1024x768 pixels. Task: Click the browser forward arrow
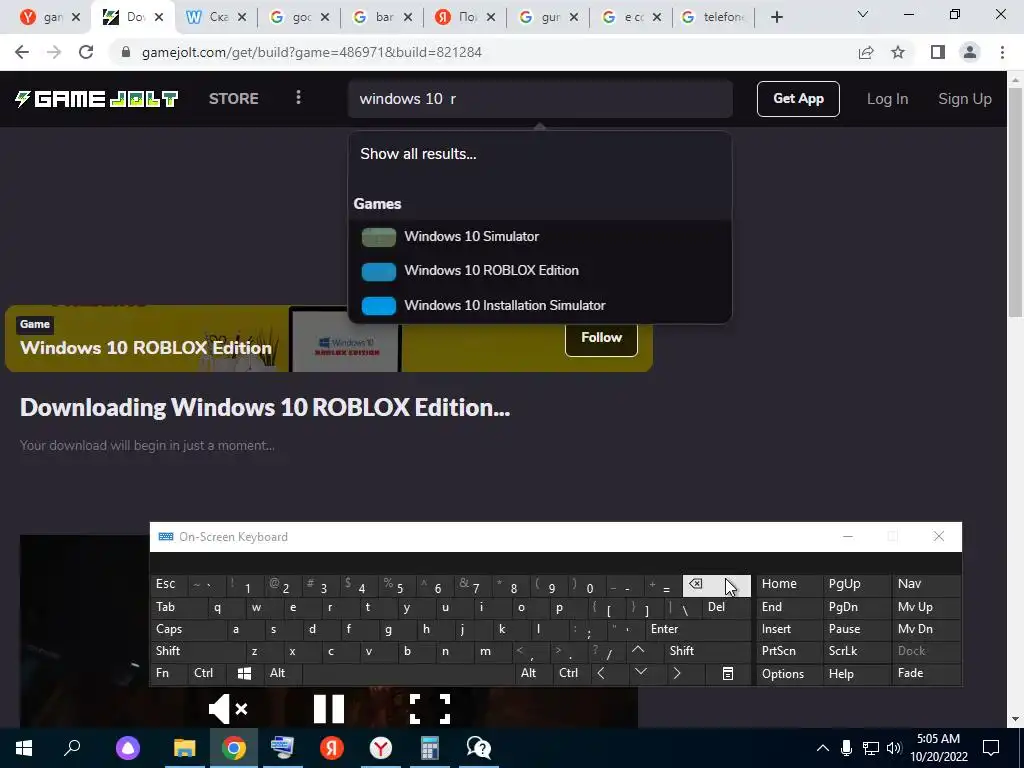click(54, 52)
